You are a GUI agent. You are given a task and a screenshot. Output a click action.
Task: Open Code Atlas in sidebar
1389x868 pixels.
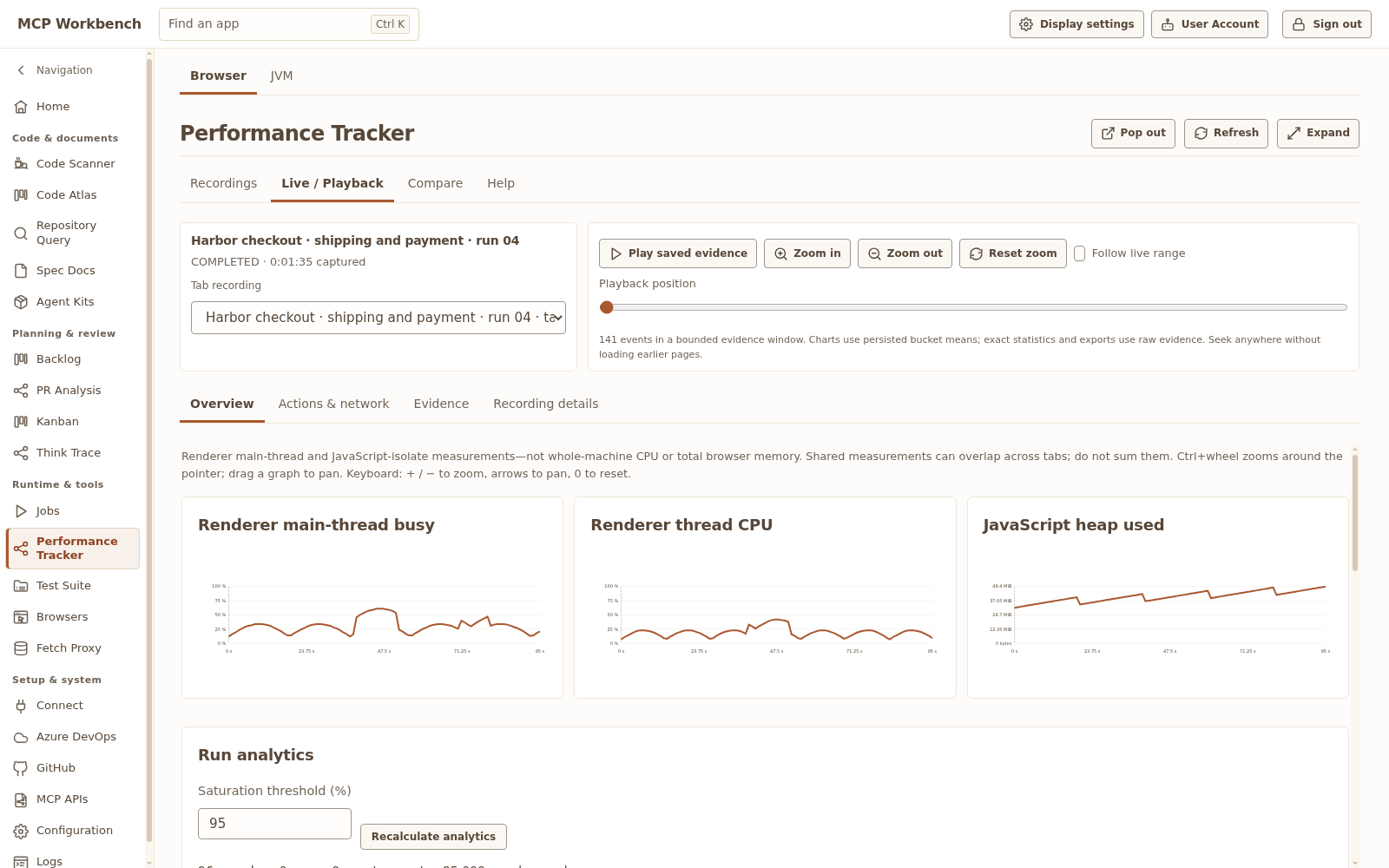pos(73,194)
